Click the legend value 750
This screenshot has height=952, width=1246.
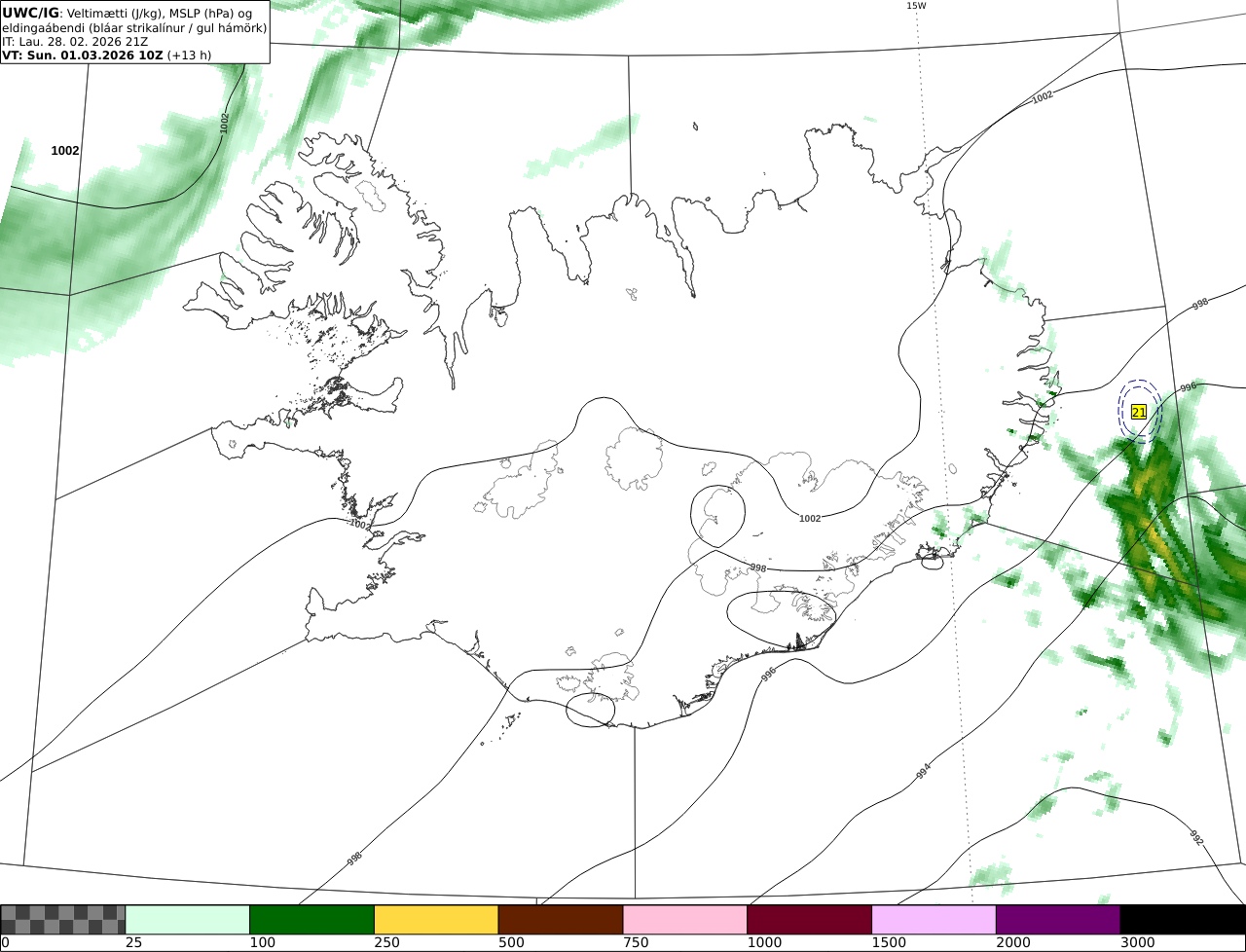[635, 943]
